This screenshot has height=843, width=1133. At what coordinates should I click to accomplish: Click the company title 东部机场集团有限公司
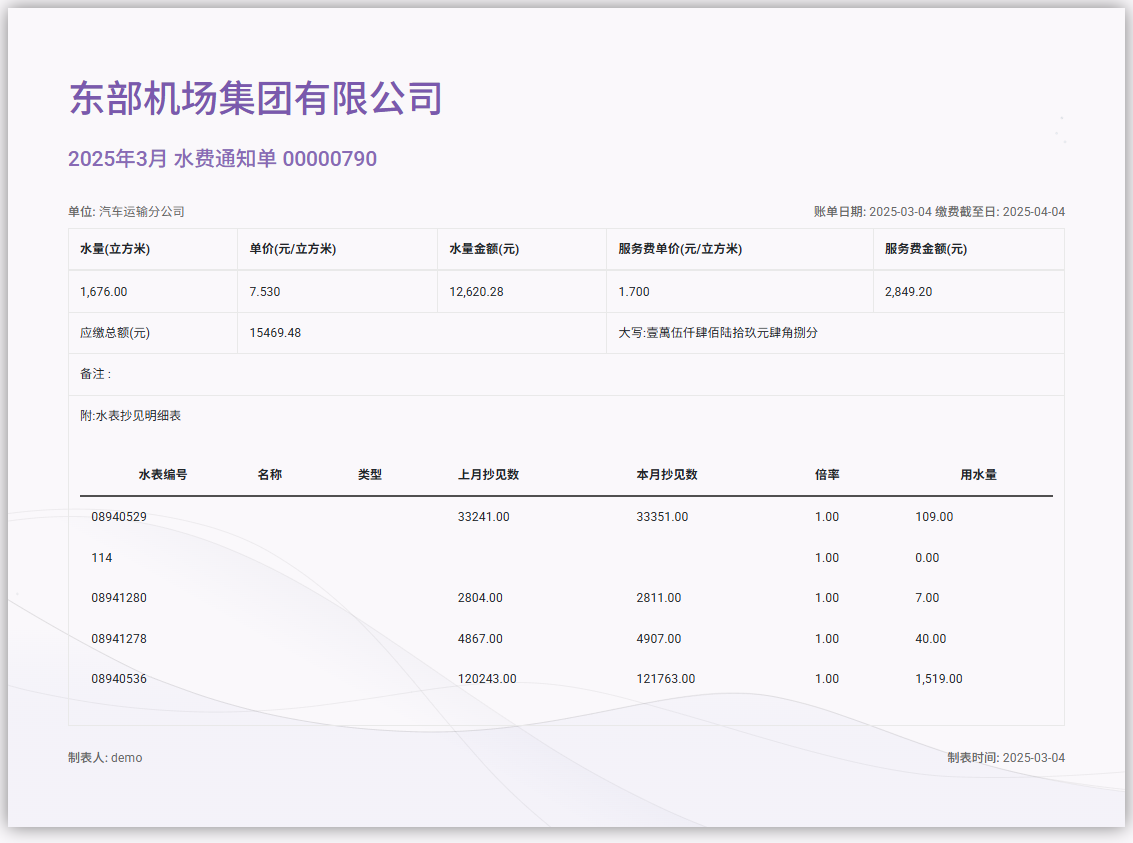coord(255,99)
